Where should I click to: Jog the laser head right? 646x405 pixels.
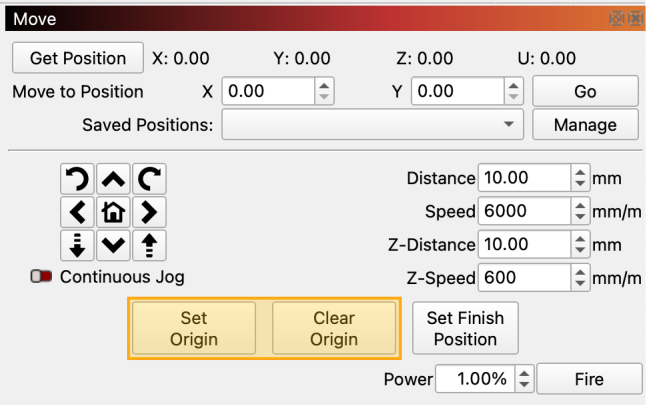click(149, 212)
